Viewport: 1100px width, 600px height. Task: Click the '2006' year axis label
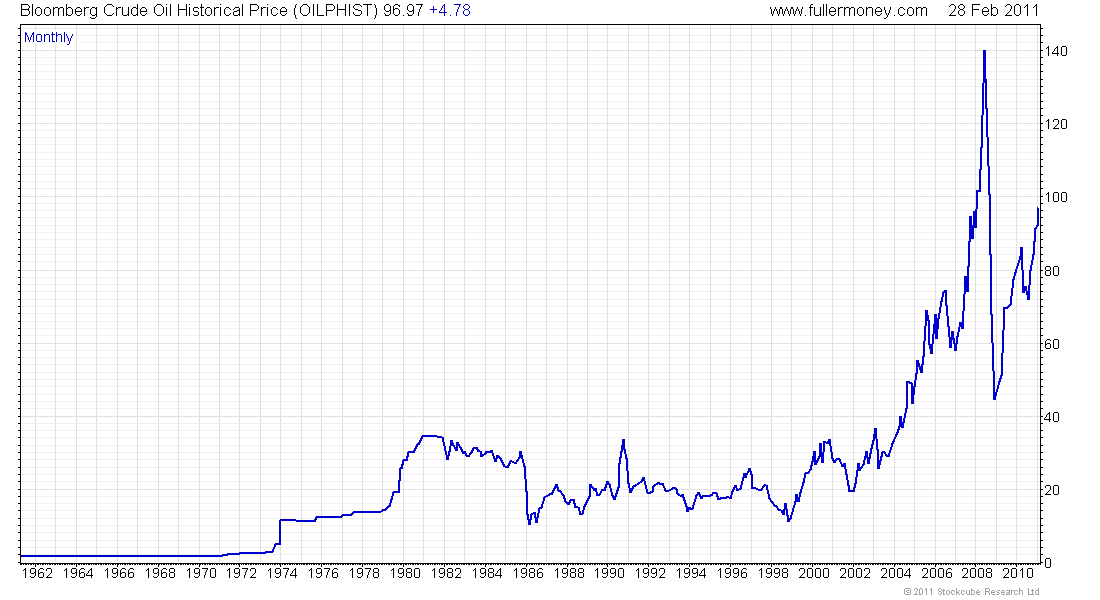(x=937, y=573)
